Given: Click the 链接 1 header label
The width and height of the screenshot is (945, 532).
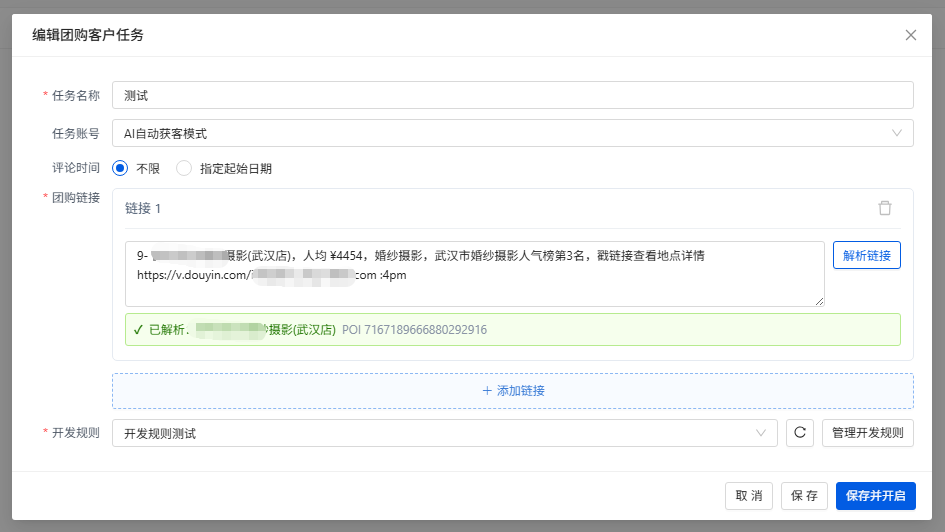Looking at the screenshot, I should click(143, 208).
